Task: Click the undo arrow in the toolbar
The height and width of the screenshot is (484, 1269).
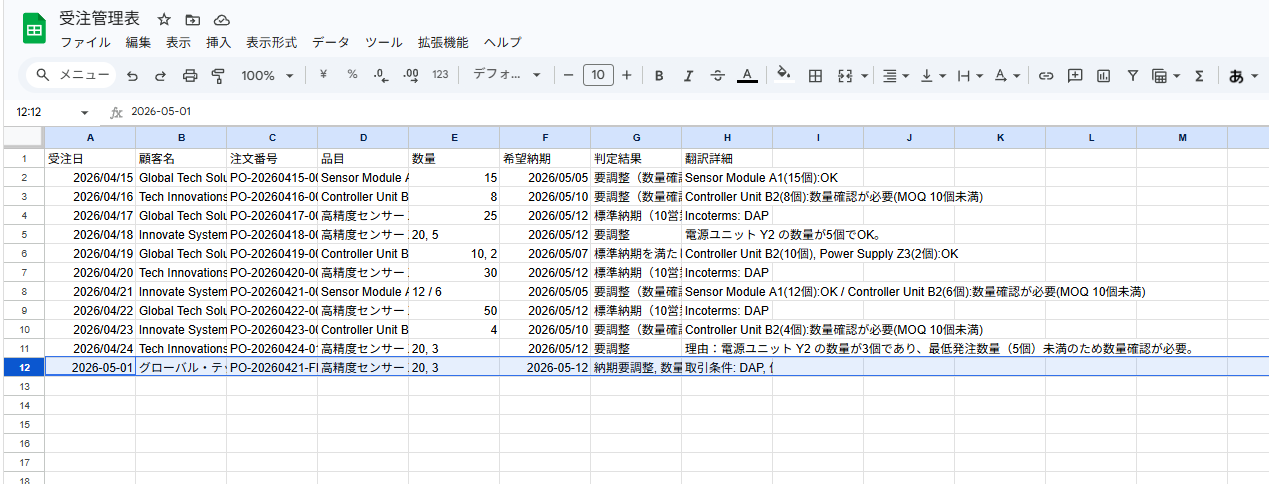Action: click(132, 75)
